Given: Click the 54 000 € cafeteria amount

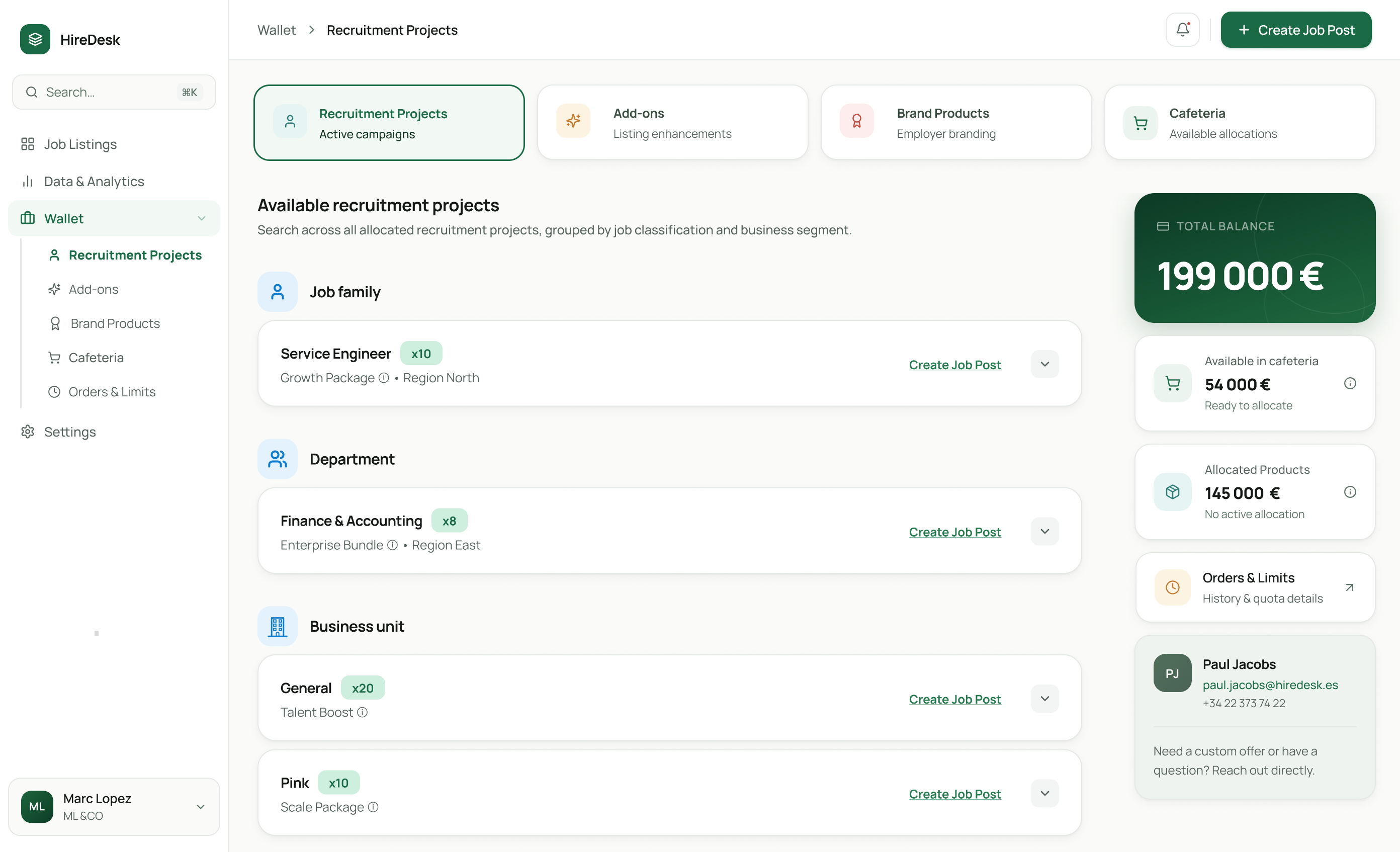Looking at the screenshot, I should [1238, 384].
